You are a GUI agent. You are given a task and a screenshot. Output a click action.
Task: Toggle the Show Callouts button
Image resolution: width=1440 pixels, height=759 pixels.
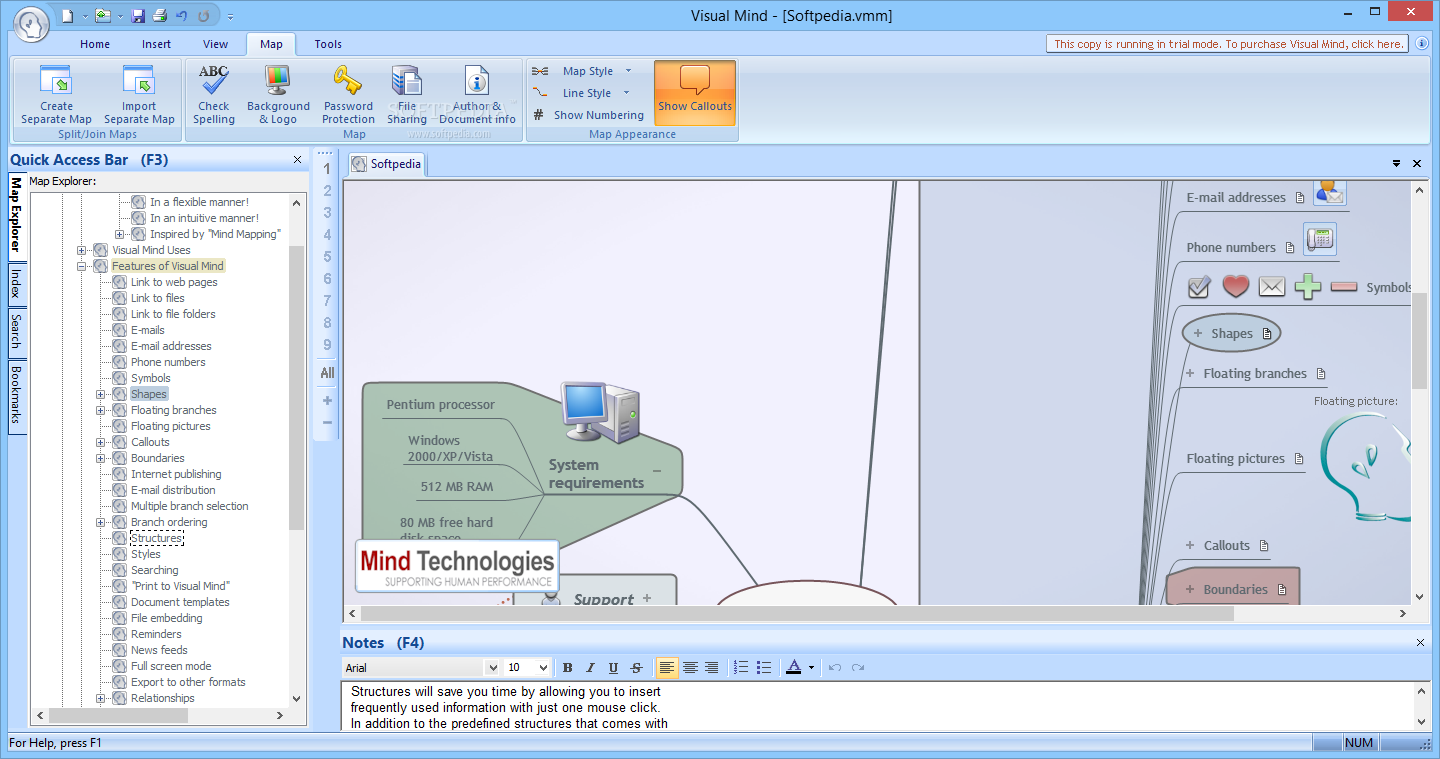[695, 93]
